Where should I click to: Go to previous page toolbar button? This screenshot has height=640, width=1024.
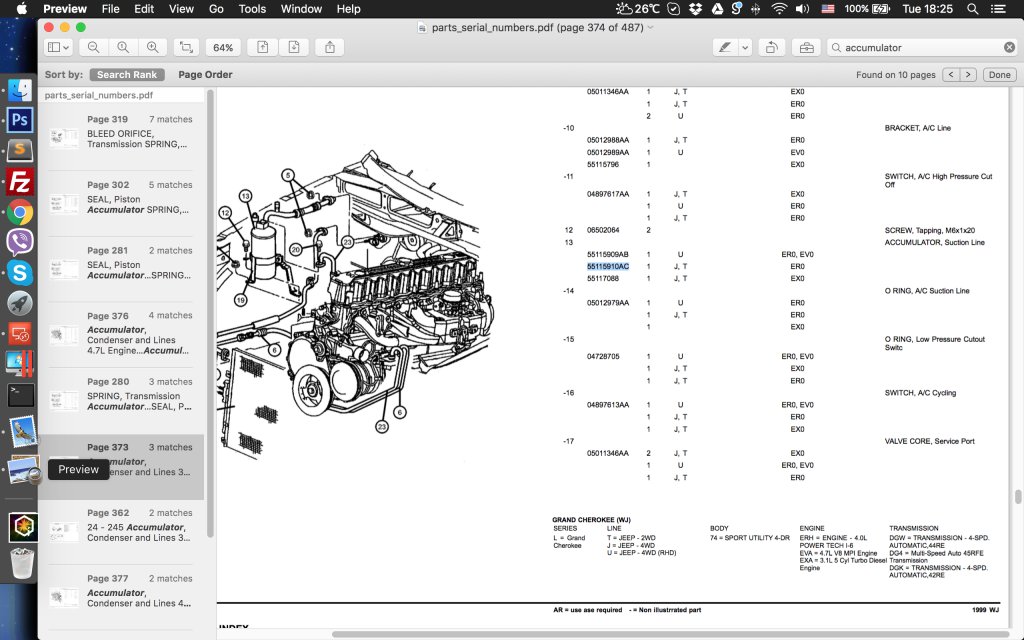(263, 47)
